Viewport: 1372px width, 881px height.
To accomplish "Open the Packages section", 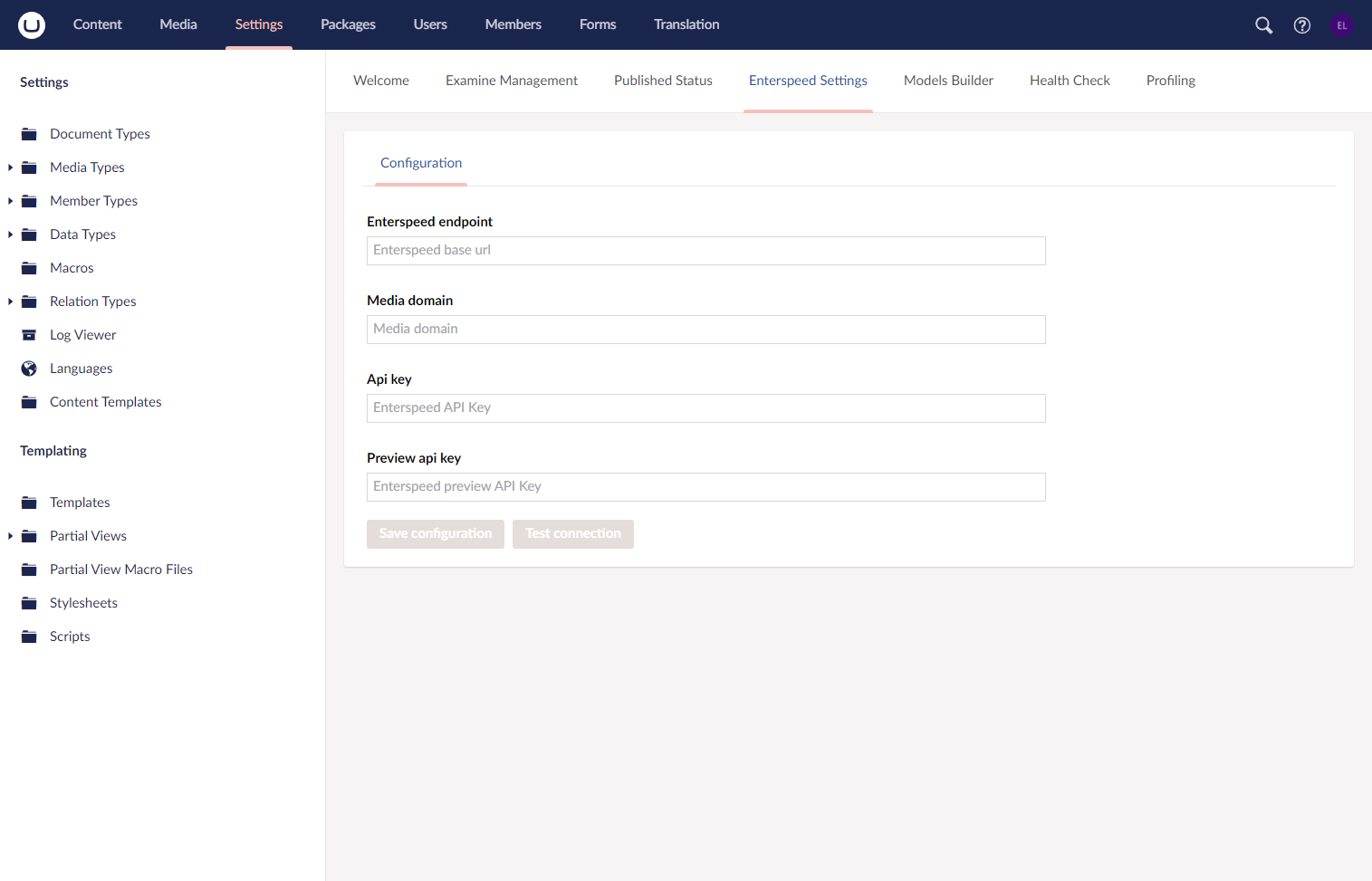I will (348, 24).
